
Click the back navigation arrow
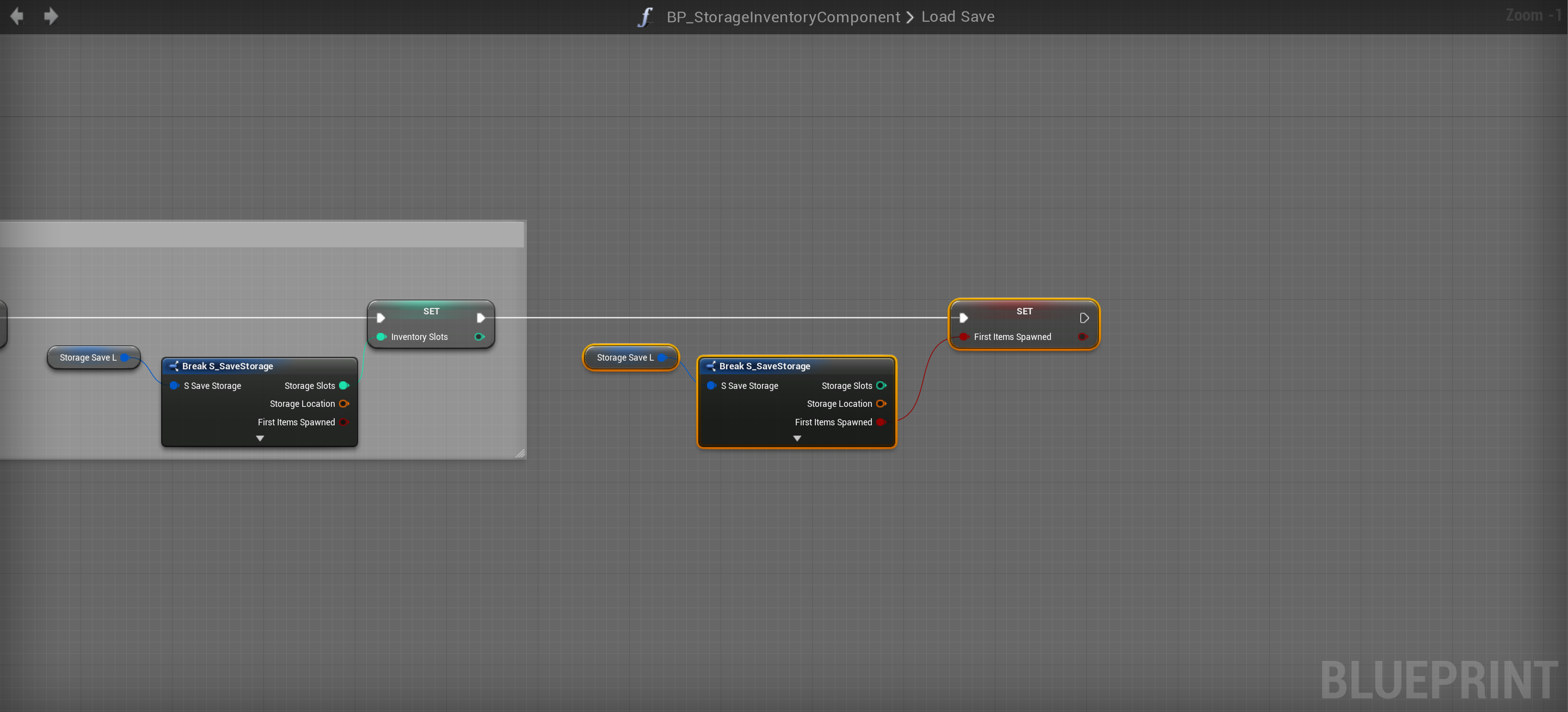(x=17, y=16)
